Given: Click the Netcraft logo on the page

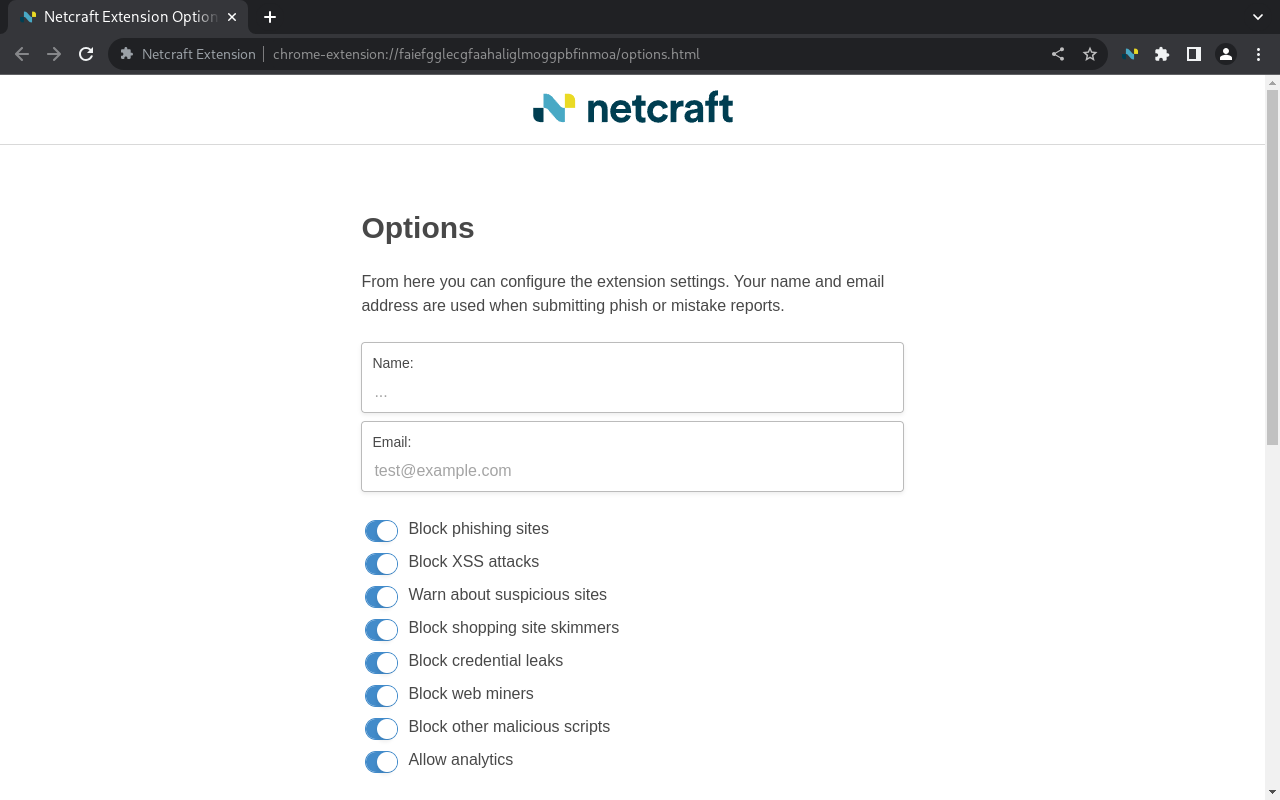Looking at the screenshot, I should click(632, 107).
